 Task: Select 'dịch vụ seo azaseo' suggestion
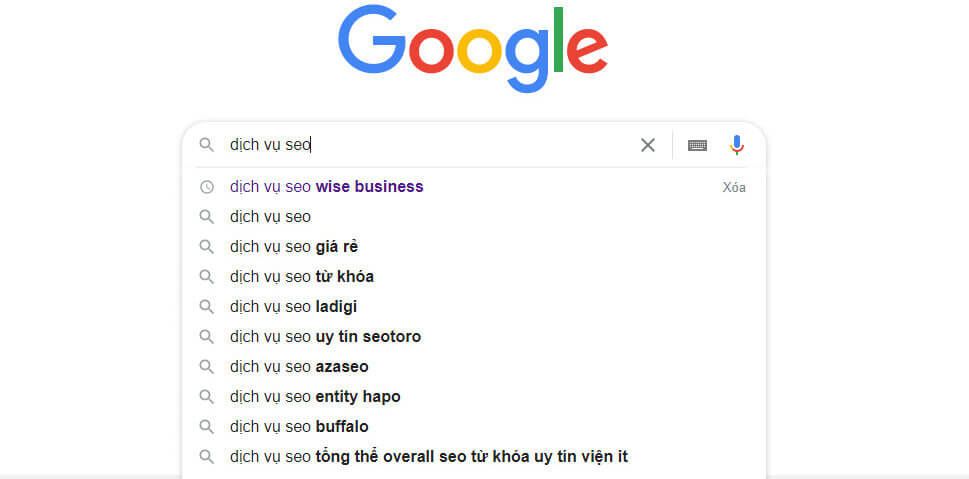click(x=299, y=367)
